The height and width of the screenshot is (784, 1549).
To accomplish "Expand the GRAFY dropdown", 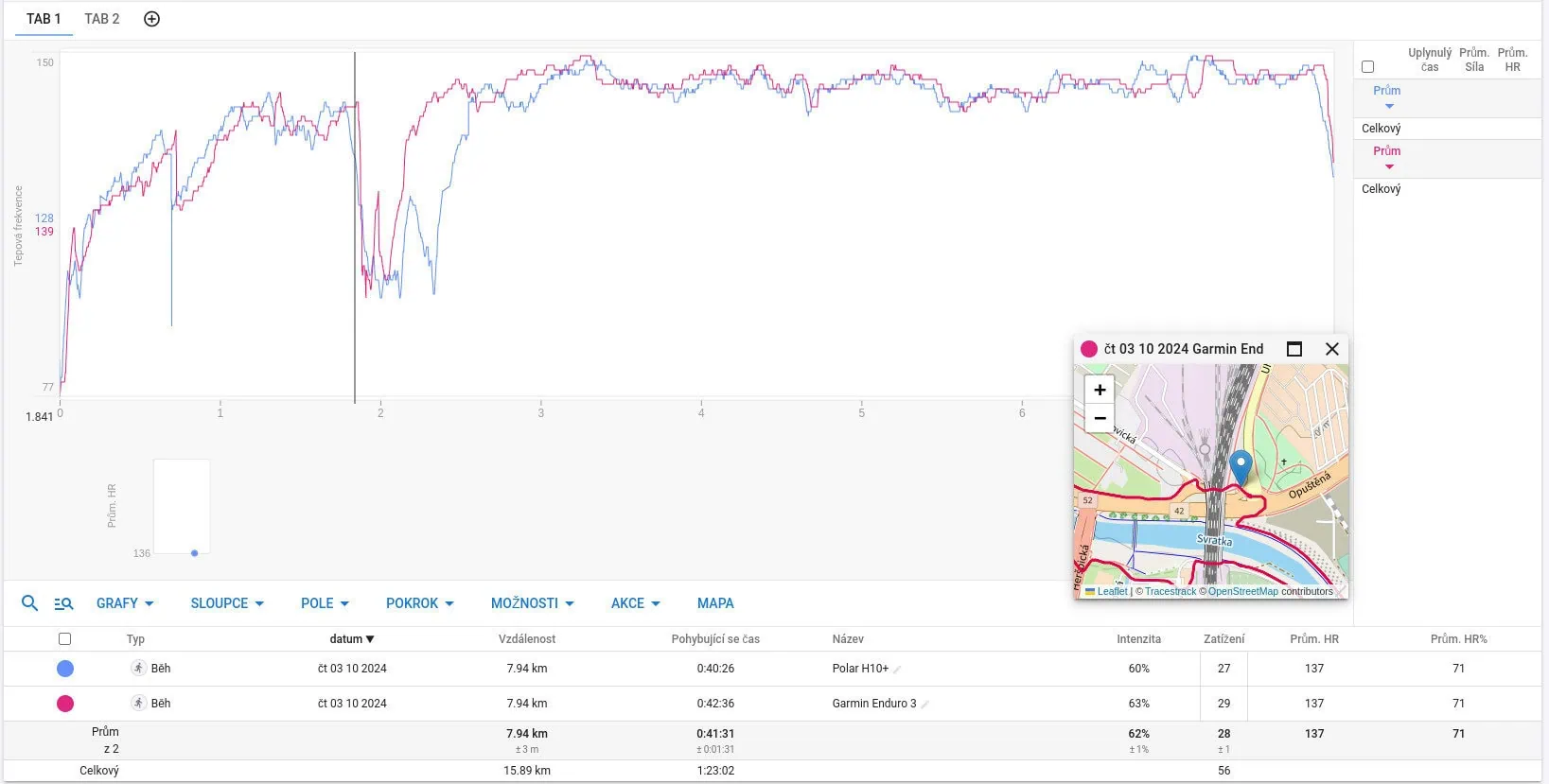I will [125, 603].
